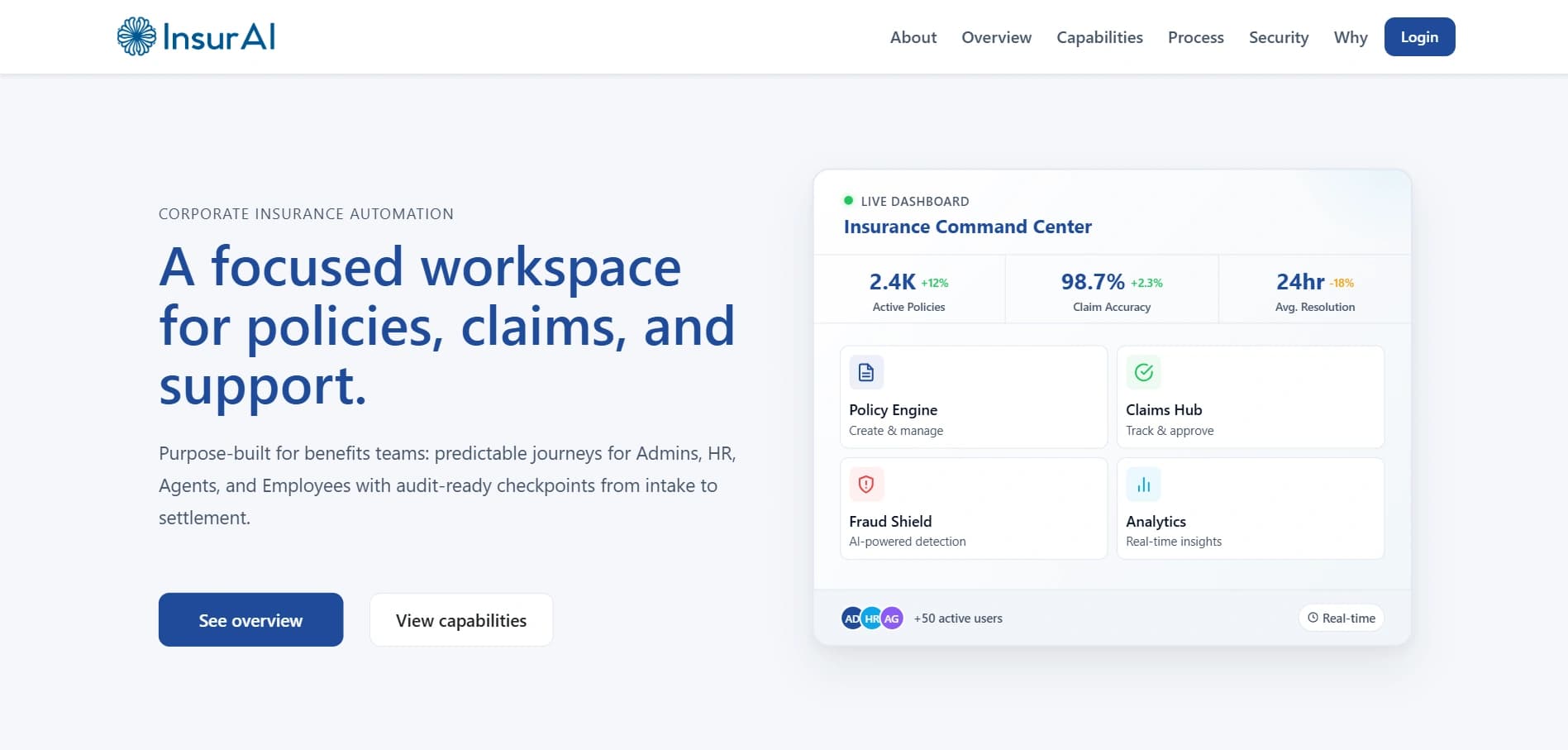The image size is (1568, 750).
Task: Open the Claims Hub card
Action: [1251, 397]
